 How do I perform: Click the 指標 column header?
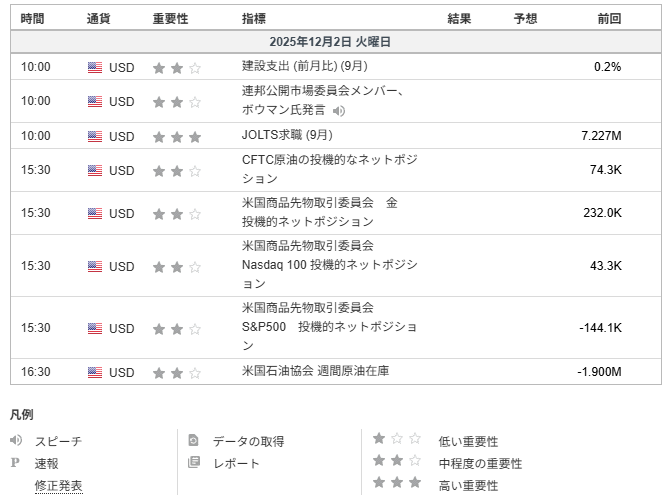tap(254, 18)
